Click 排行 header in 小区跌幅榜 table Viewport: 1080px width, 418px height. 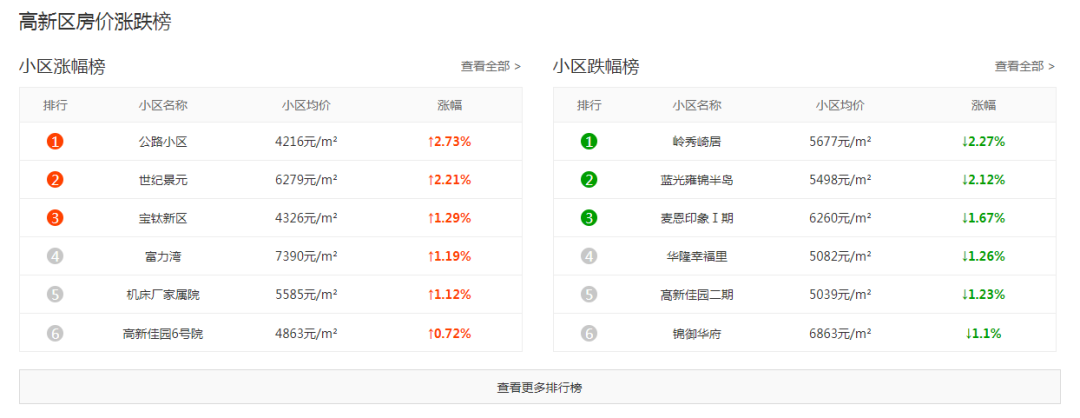(x=589, y=105)
